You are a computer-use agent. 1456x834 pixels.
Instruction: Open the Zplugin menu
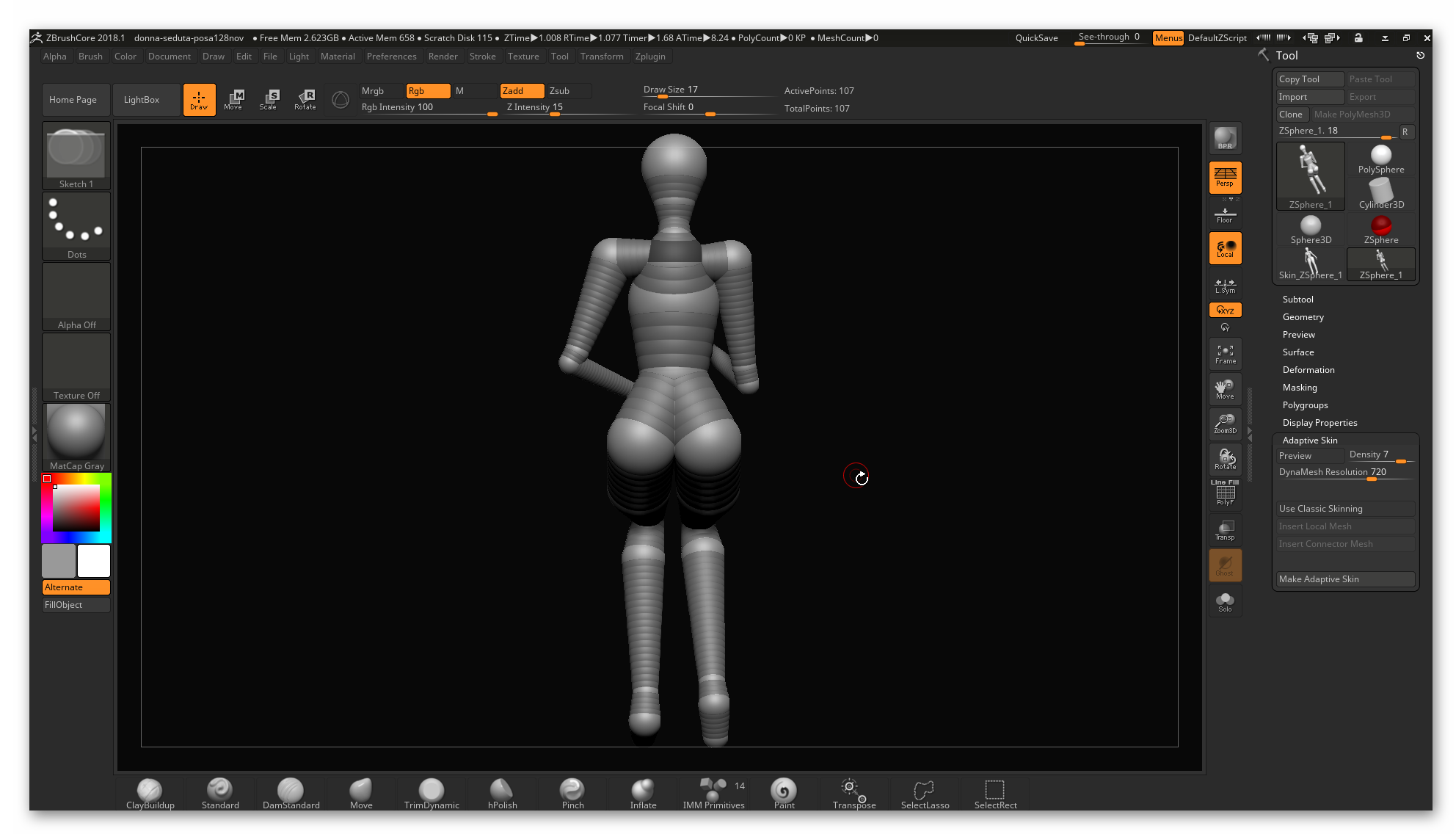(x=649, y=56)
